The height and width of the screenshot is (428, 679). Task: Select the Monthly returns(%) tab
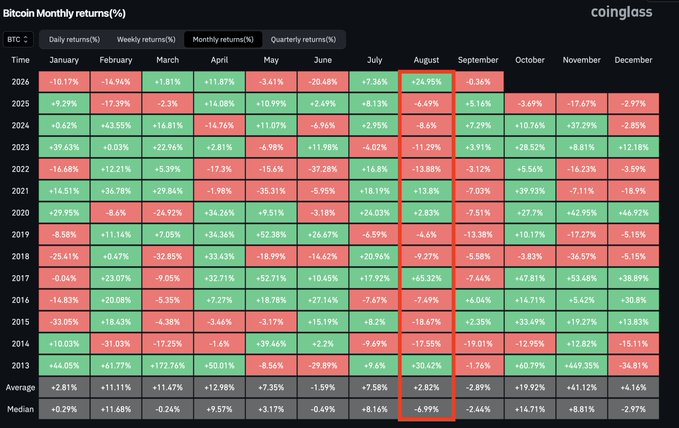tap(223, 39)
